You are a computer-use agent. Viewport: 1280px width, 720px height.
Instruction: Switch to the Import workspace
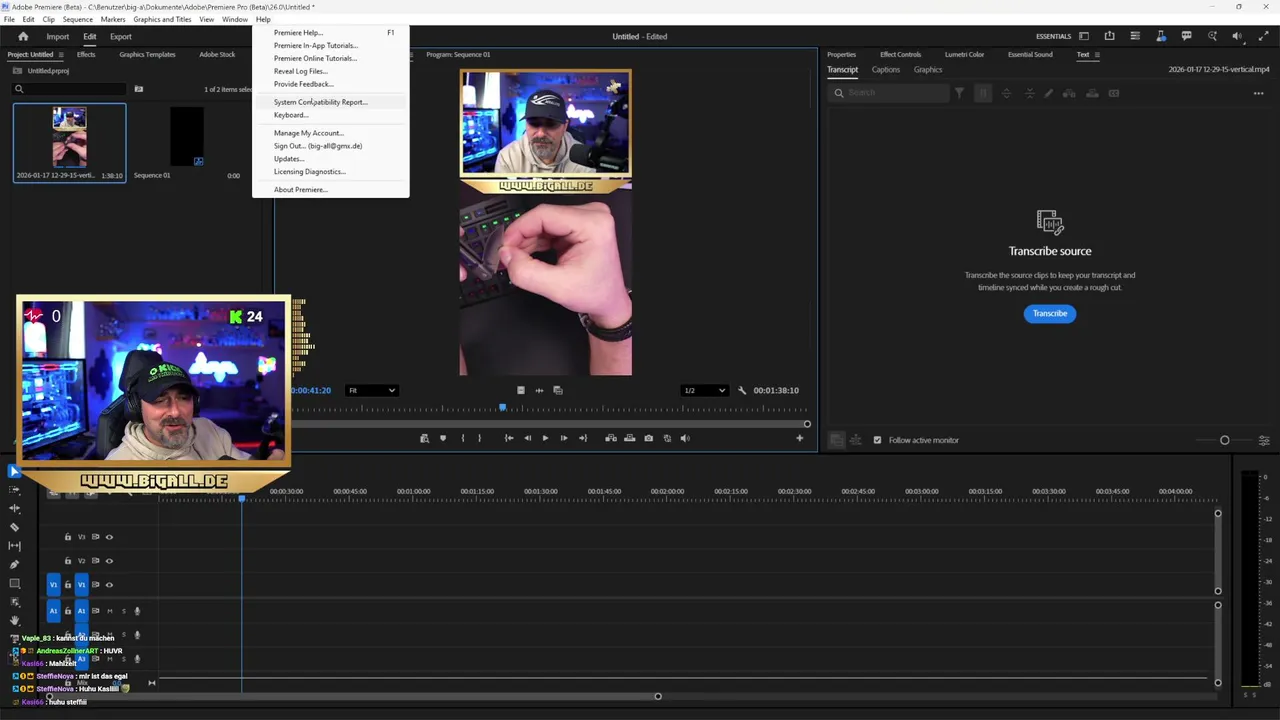point(57,37)
